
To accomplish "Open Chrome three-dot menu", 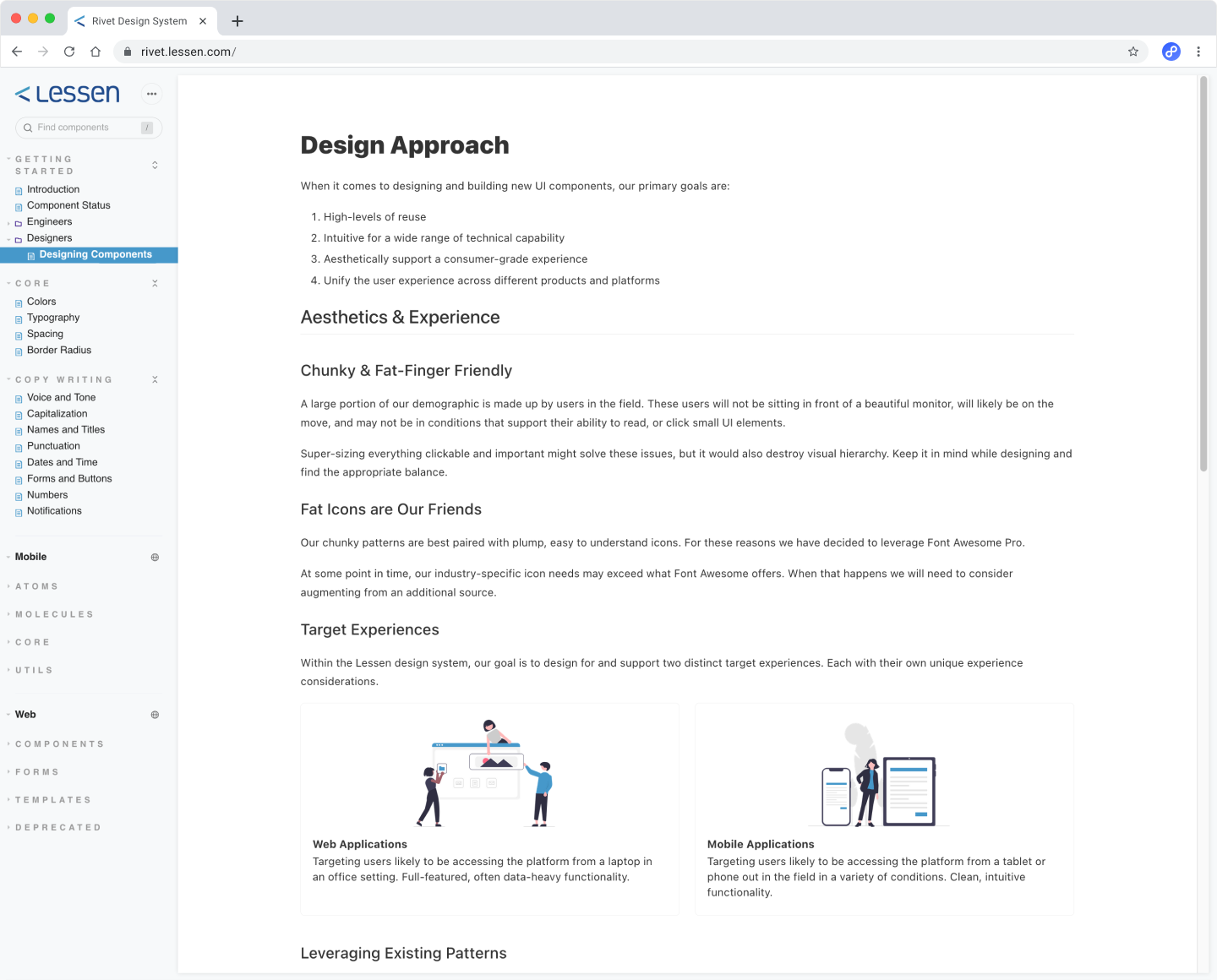I will [x=1198, y=52].
